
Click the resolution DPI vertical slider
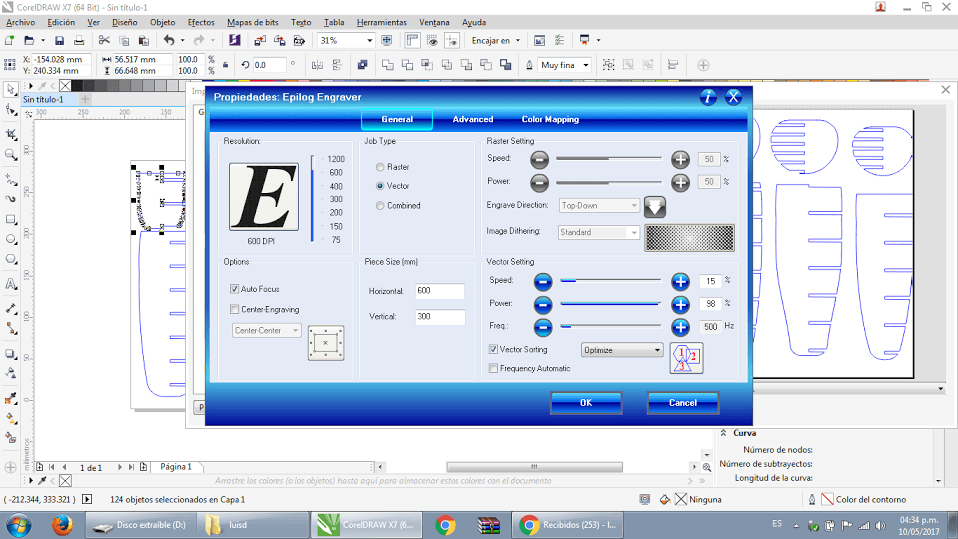tap(312, 199)
